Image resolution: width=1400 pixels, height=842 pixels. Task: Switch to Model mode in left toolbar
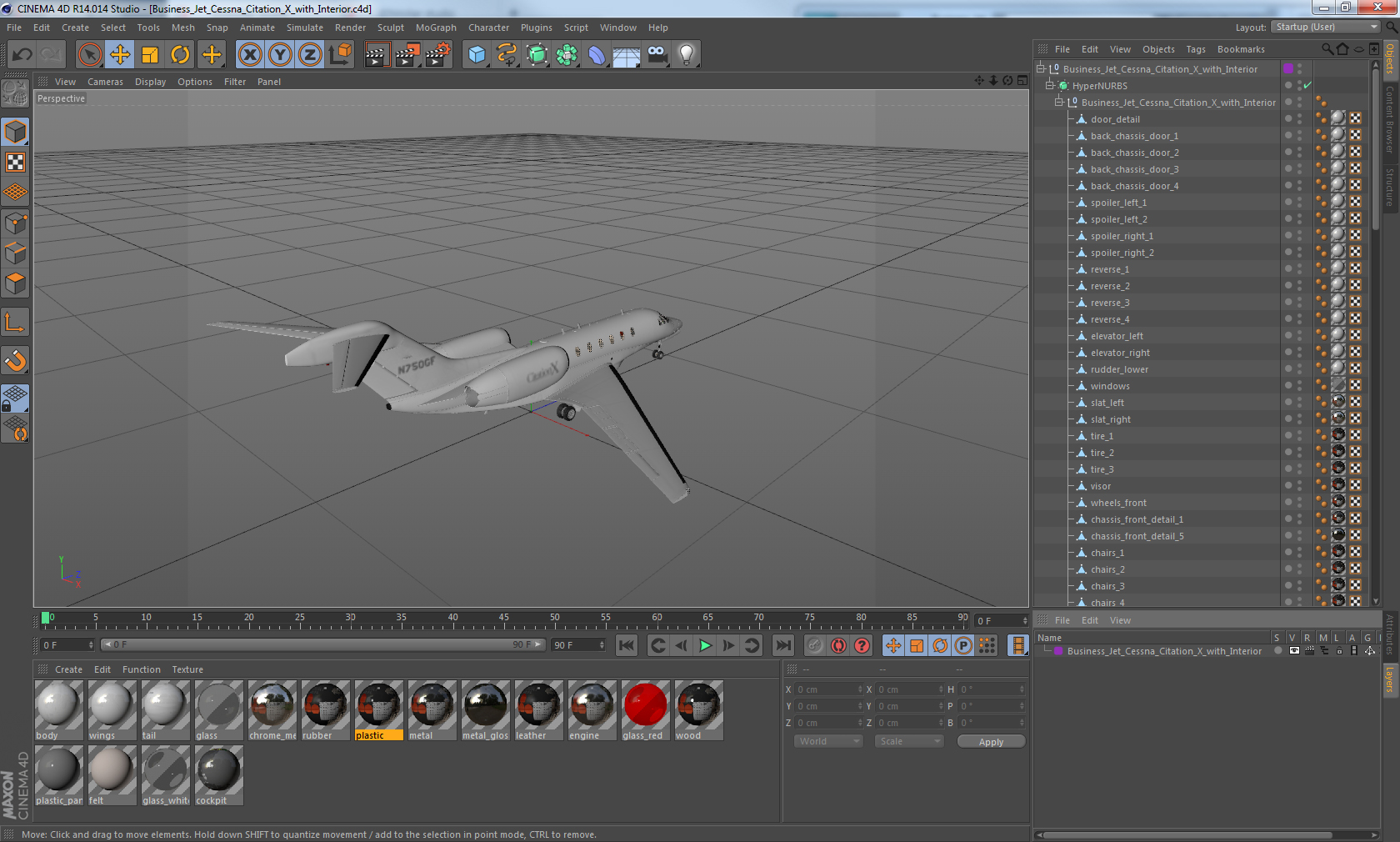tap(15, 133)
